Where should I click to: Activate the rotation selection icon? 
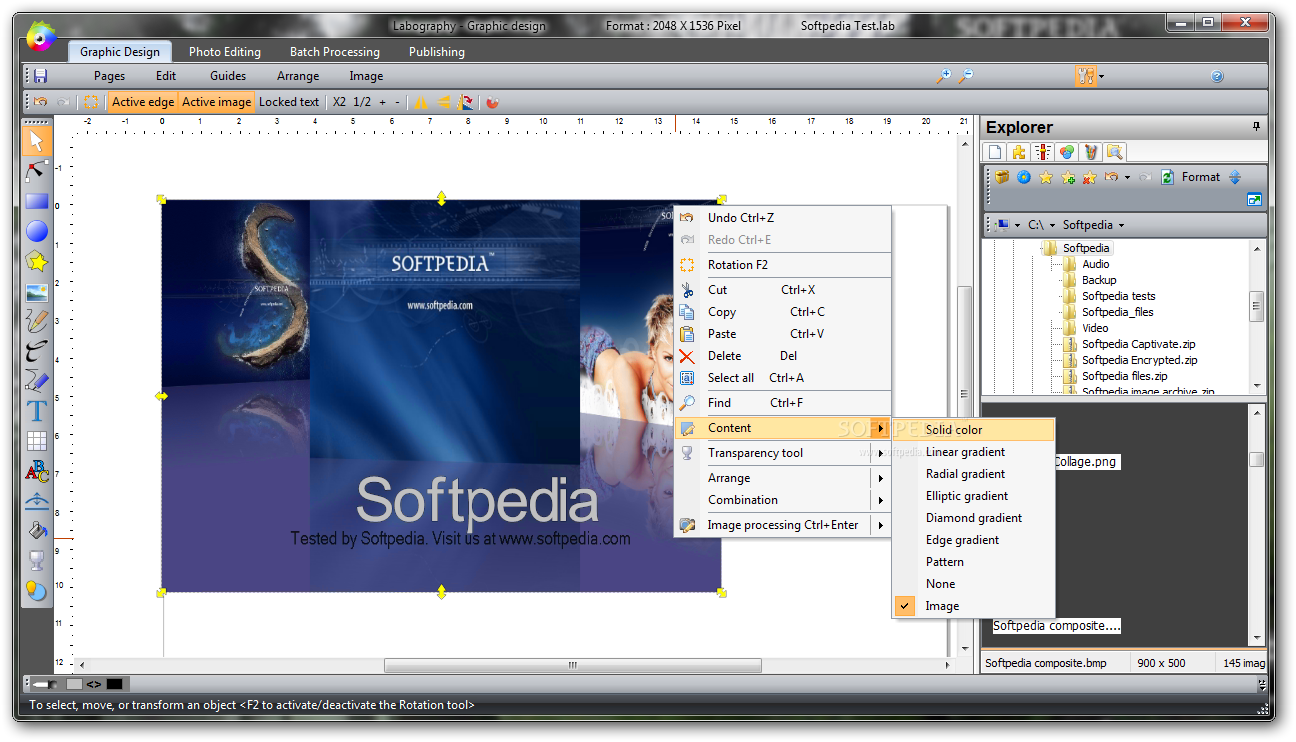91,102
